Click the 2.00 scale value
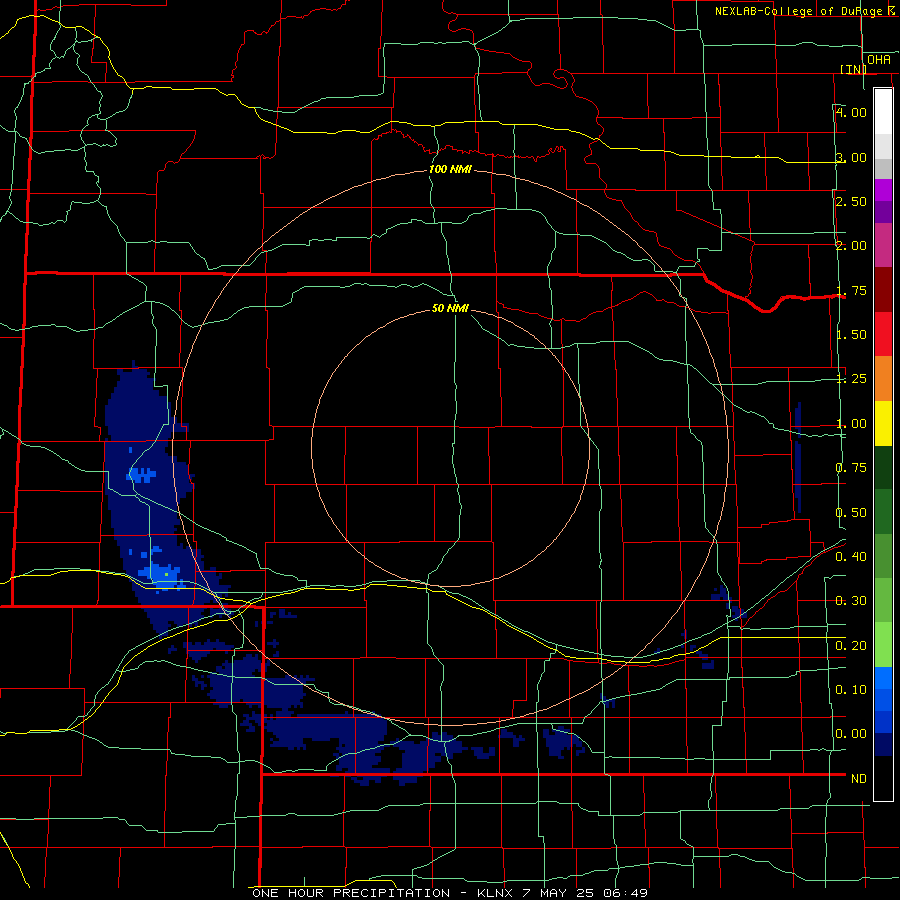Image resolution: width=900 pixels, height=900 pixels. coord(851,246)
